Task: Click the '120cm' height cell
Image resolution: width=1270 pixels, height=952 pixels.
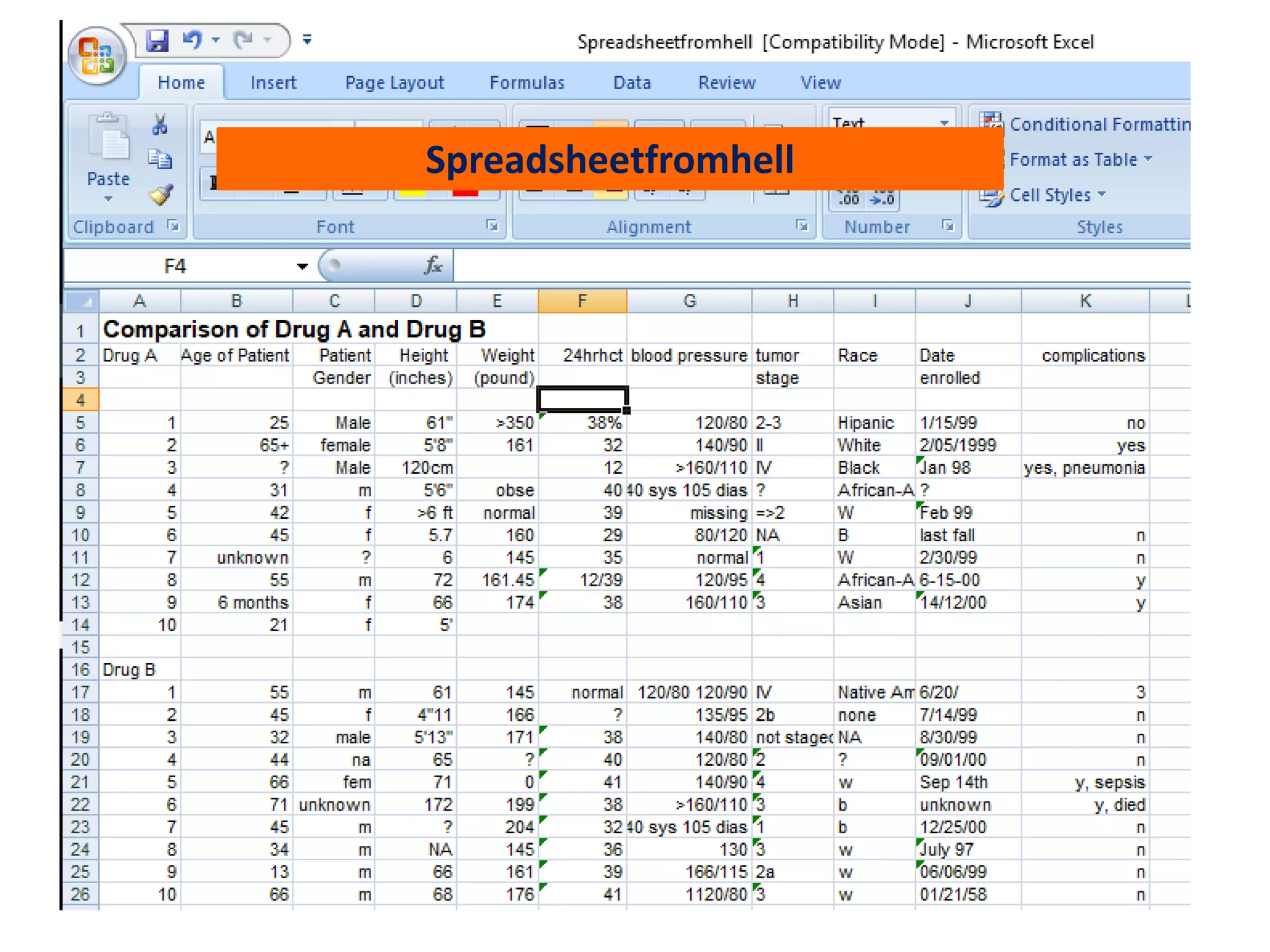Action: coord(415,468)
